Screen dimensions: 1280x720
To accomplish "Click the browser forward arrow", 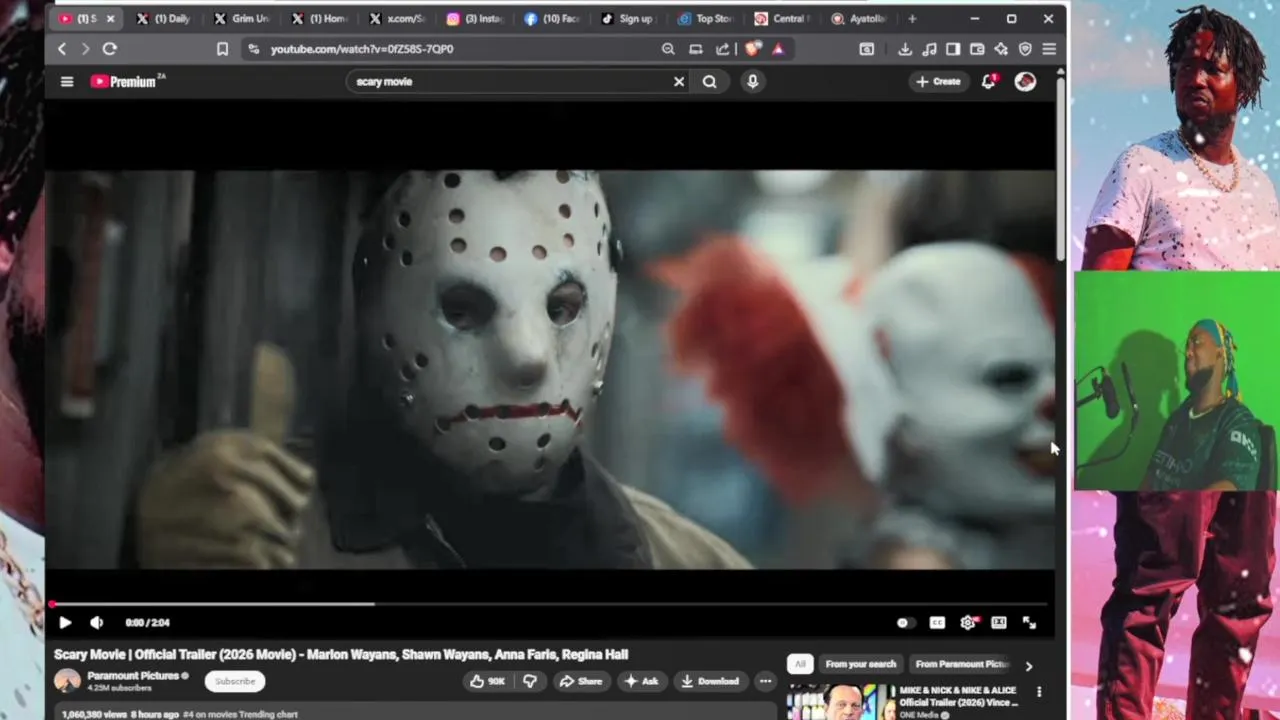I will point(86,49).
